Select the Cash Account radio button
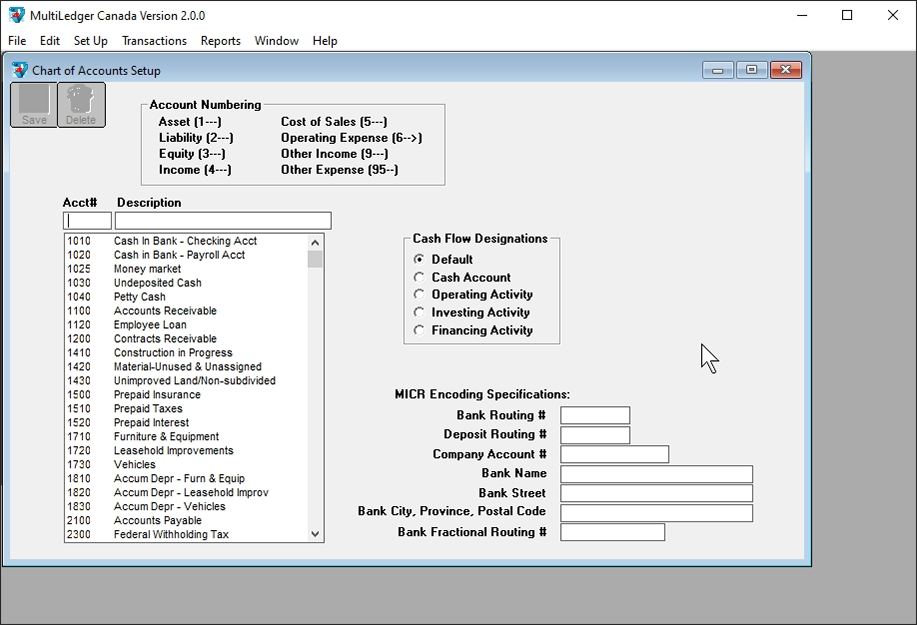 (x=420, y=277)
